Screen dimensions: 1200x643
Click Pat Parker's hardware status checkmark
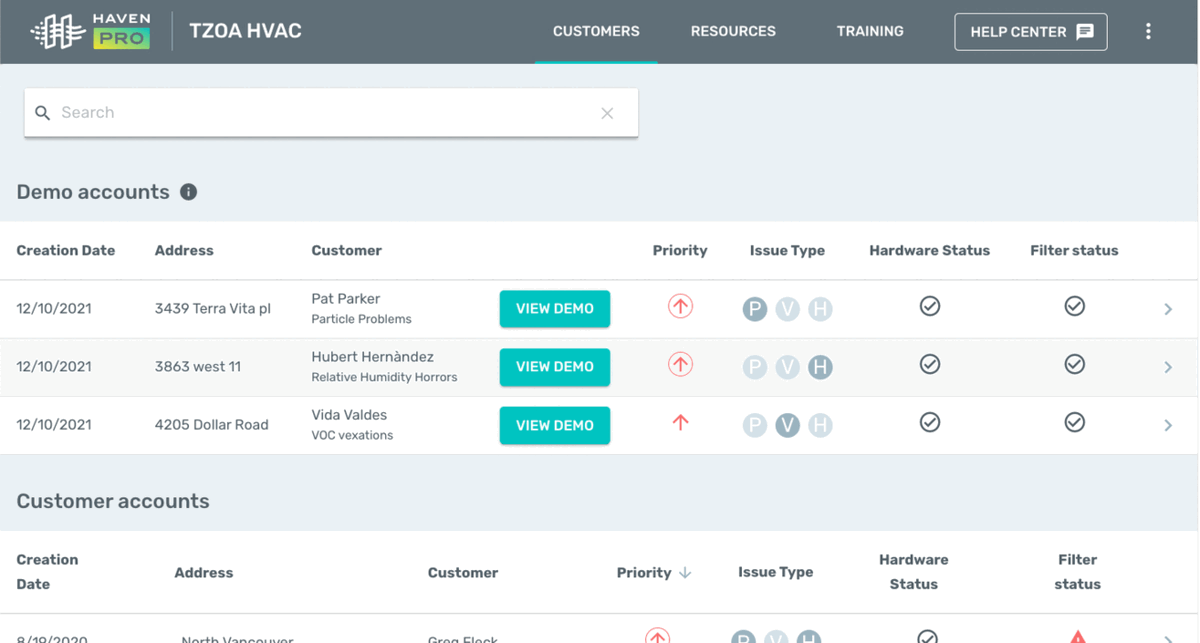tap(930, 306)
